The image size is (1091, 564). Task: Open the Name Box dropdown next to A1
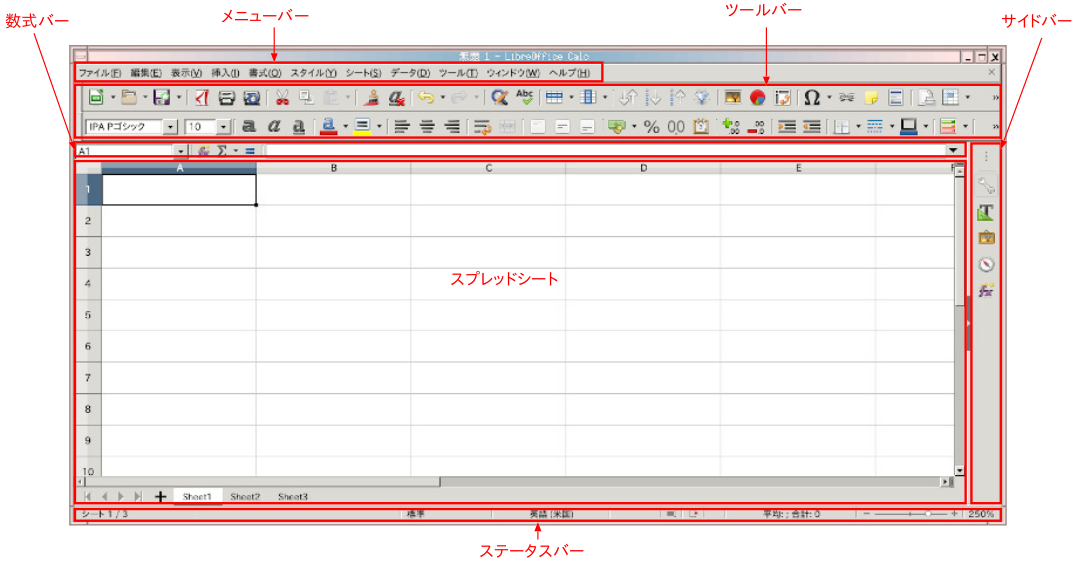181,151
